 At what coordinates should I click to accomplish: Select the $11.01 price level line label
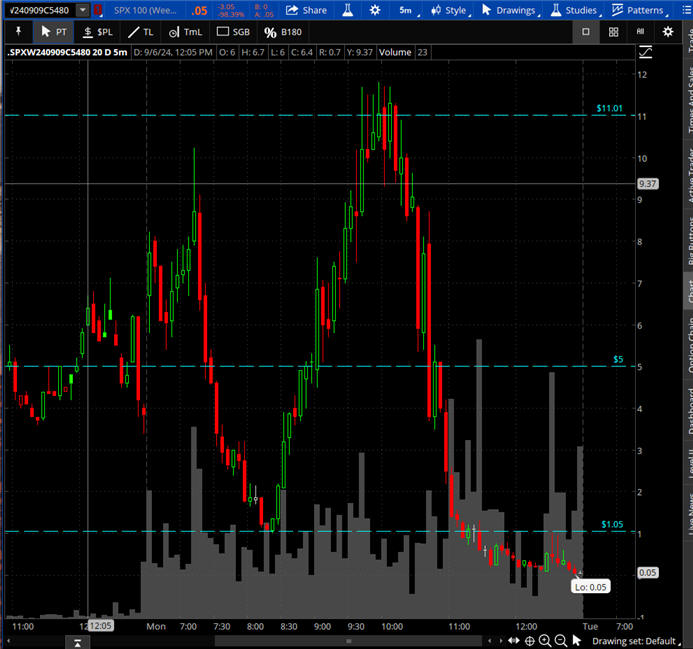pos(609,108)
